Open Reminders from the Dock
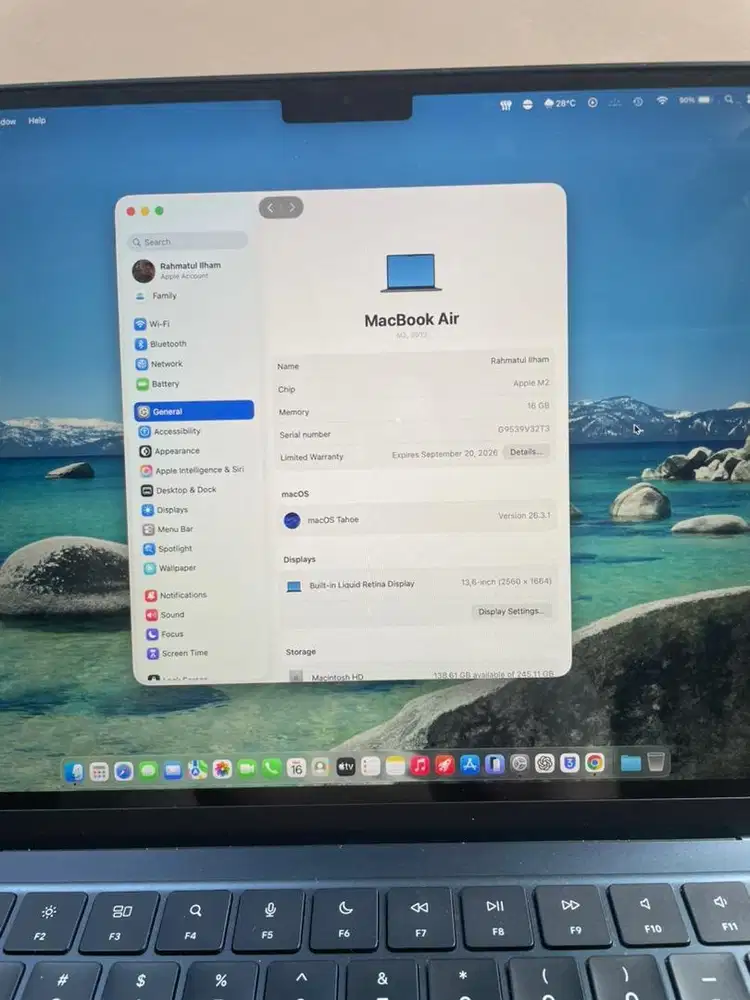This screenshot has width=750, height=1000. click(370, 766)
